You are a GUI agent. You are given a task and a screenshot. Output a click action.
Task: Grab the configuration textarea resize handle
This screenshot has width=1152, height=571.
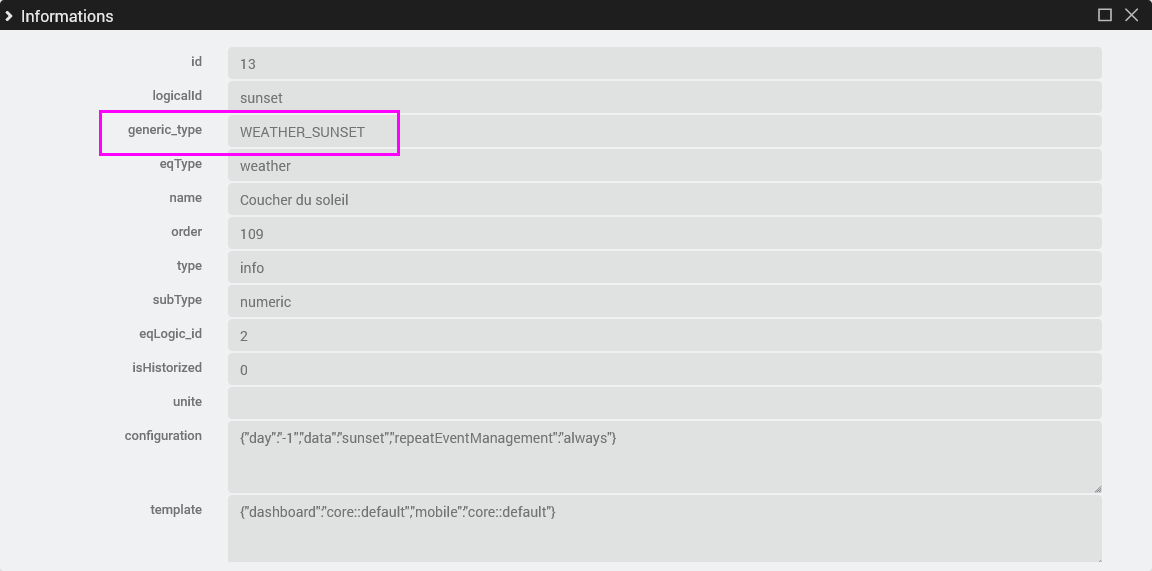1097,488
